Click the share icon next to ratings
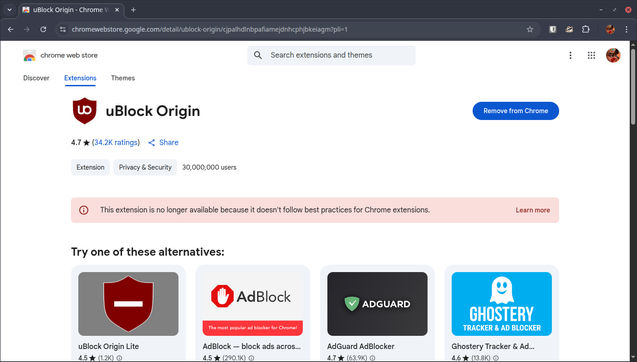 (x=152, y=143)
